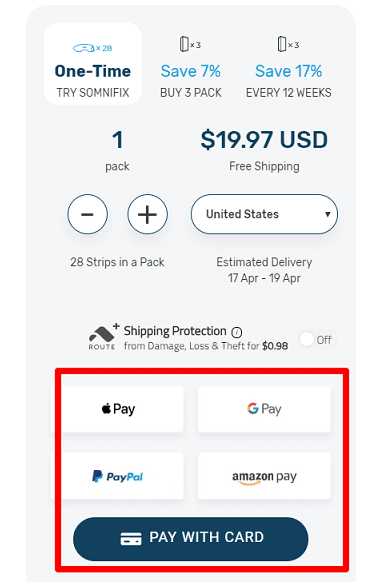Choose the Amazon Pay button
390x582 pixels.
pos(264,476)
